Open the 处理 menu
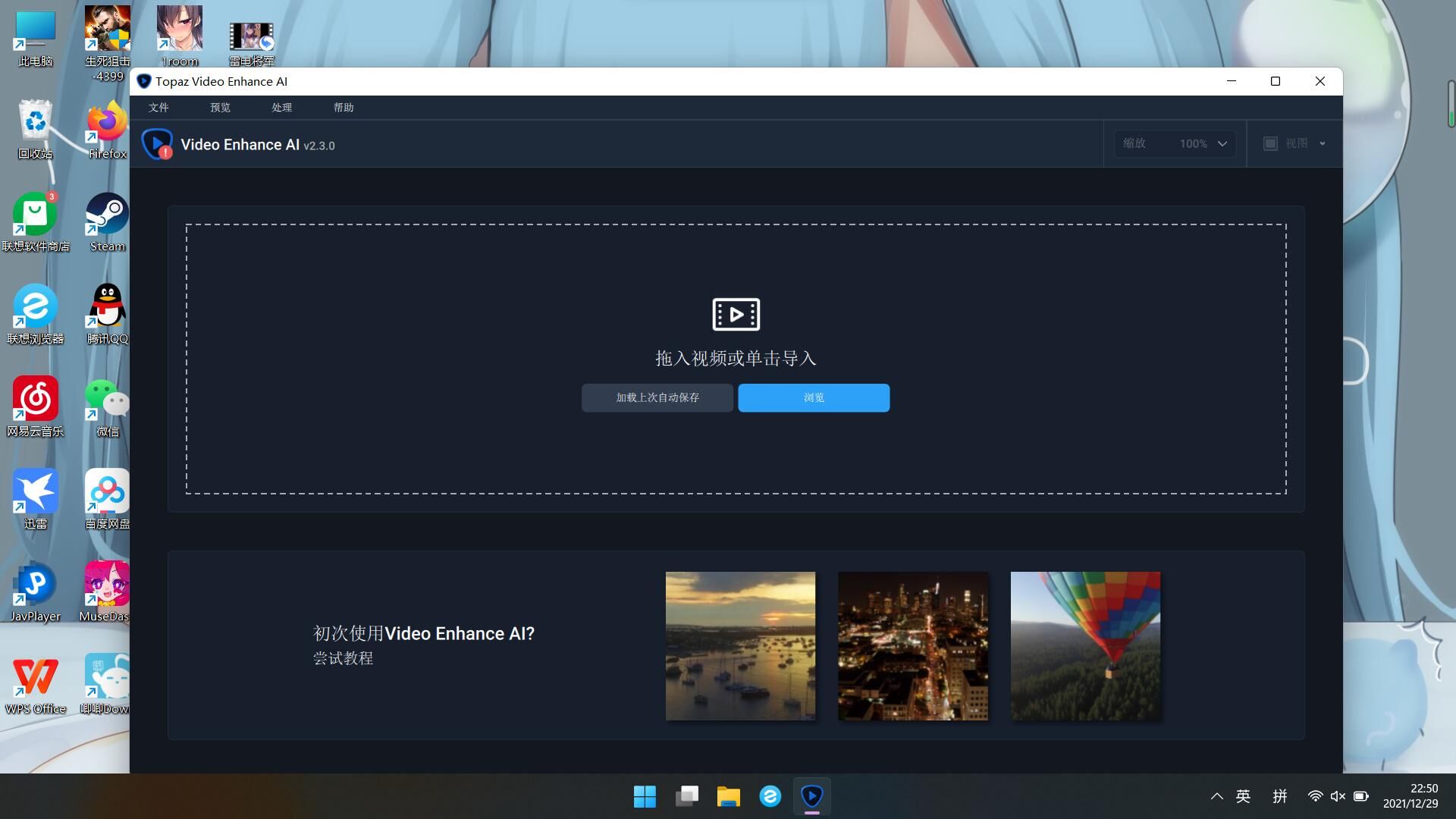This screenshot has width=1456, height=819. (281, 108)
